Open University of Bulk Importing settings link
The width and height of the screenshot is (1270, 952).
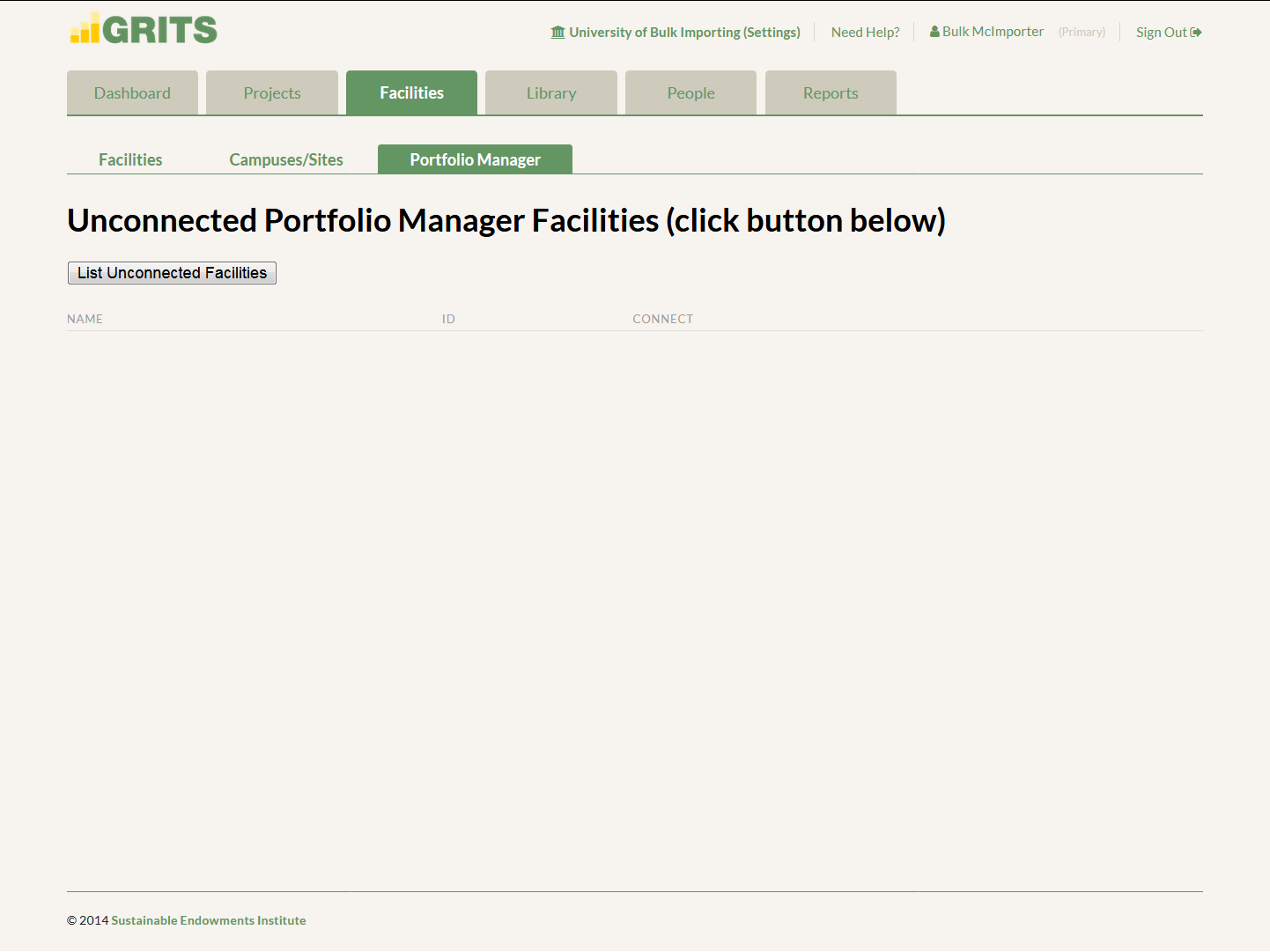coord(684,33)
